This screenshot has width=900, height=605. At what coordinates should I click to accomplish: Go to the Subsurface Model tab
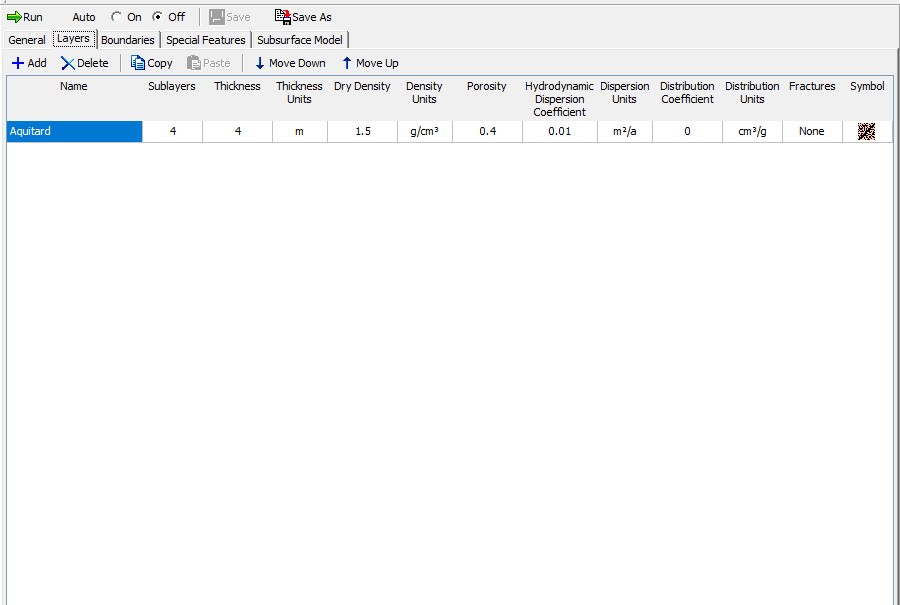[299, 40]
